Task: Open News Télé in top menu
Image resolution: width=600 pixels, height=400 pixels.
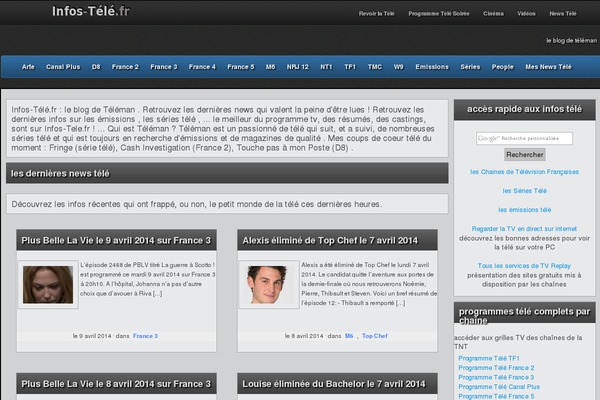Action: [562, 13]
